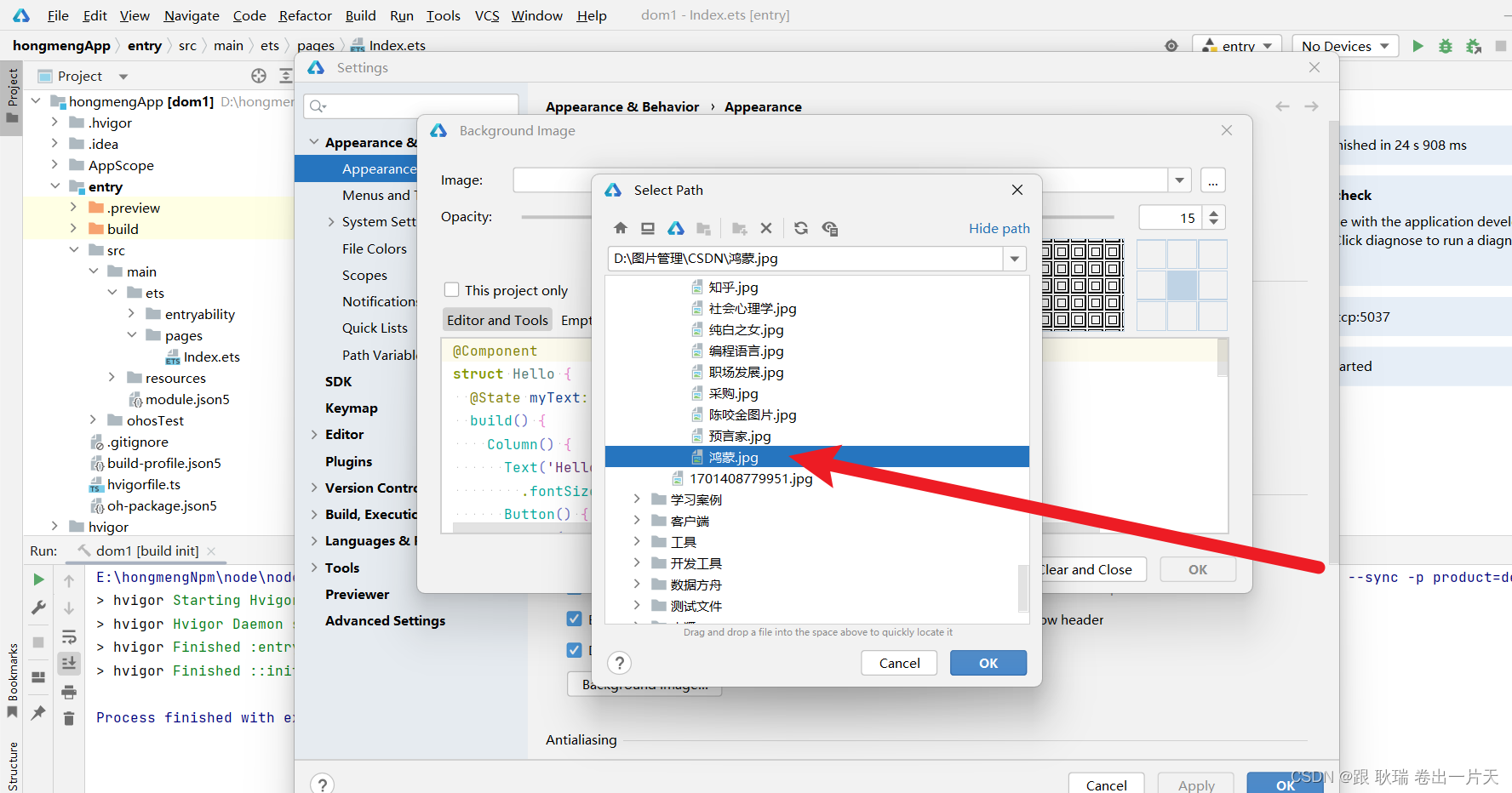Cancel the Select Path dialog

[x=899, y=663]
